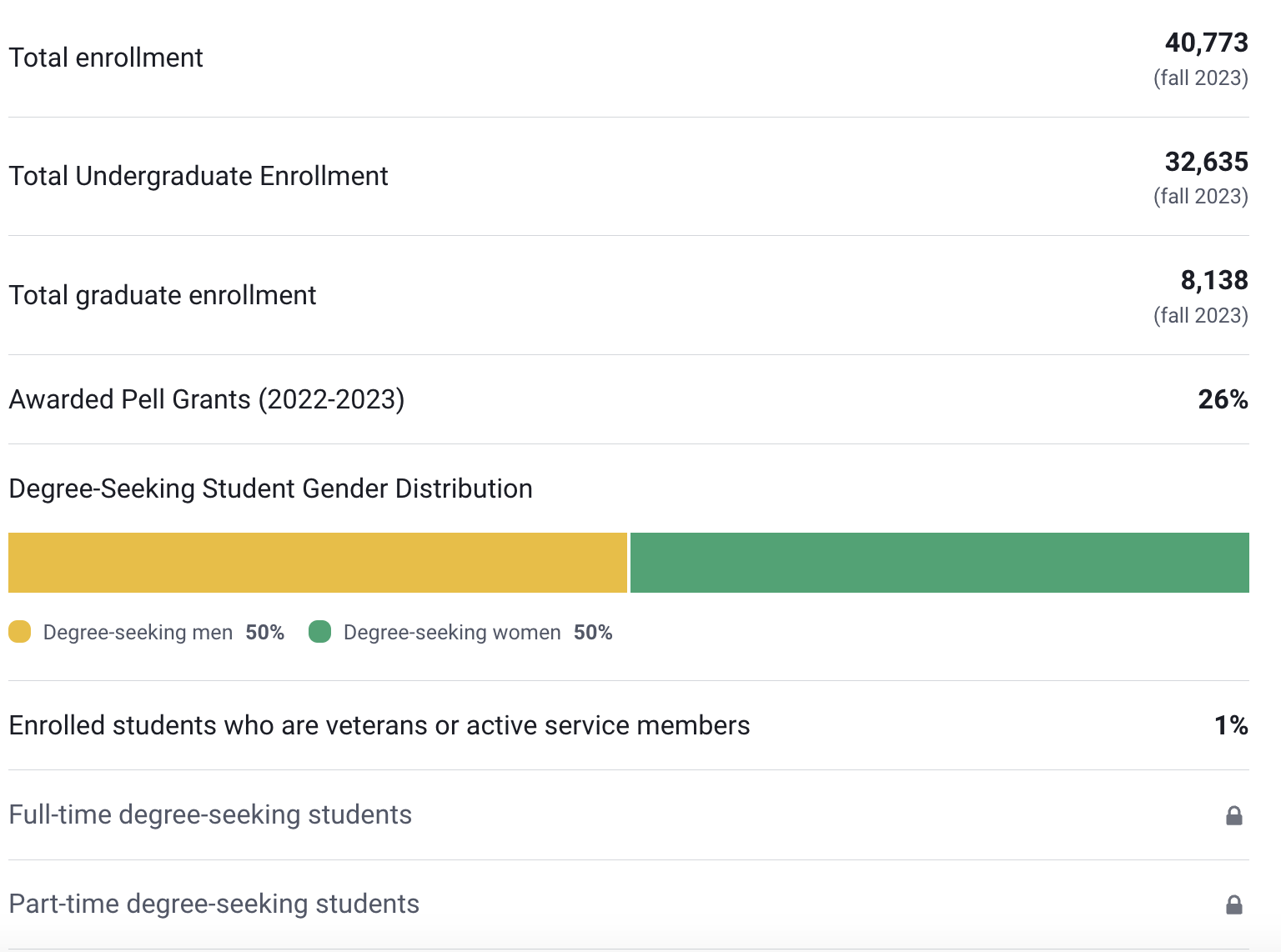Click the Total enrollment label
Screen dimensions: 1281x952
click(x=106, y=58)
